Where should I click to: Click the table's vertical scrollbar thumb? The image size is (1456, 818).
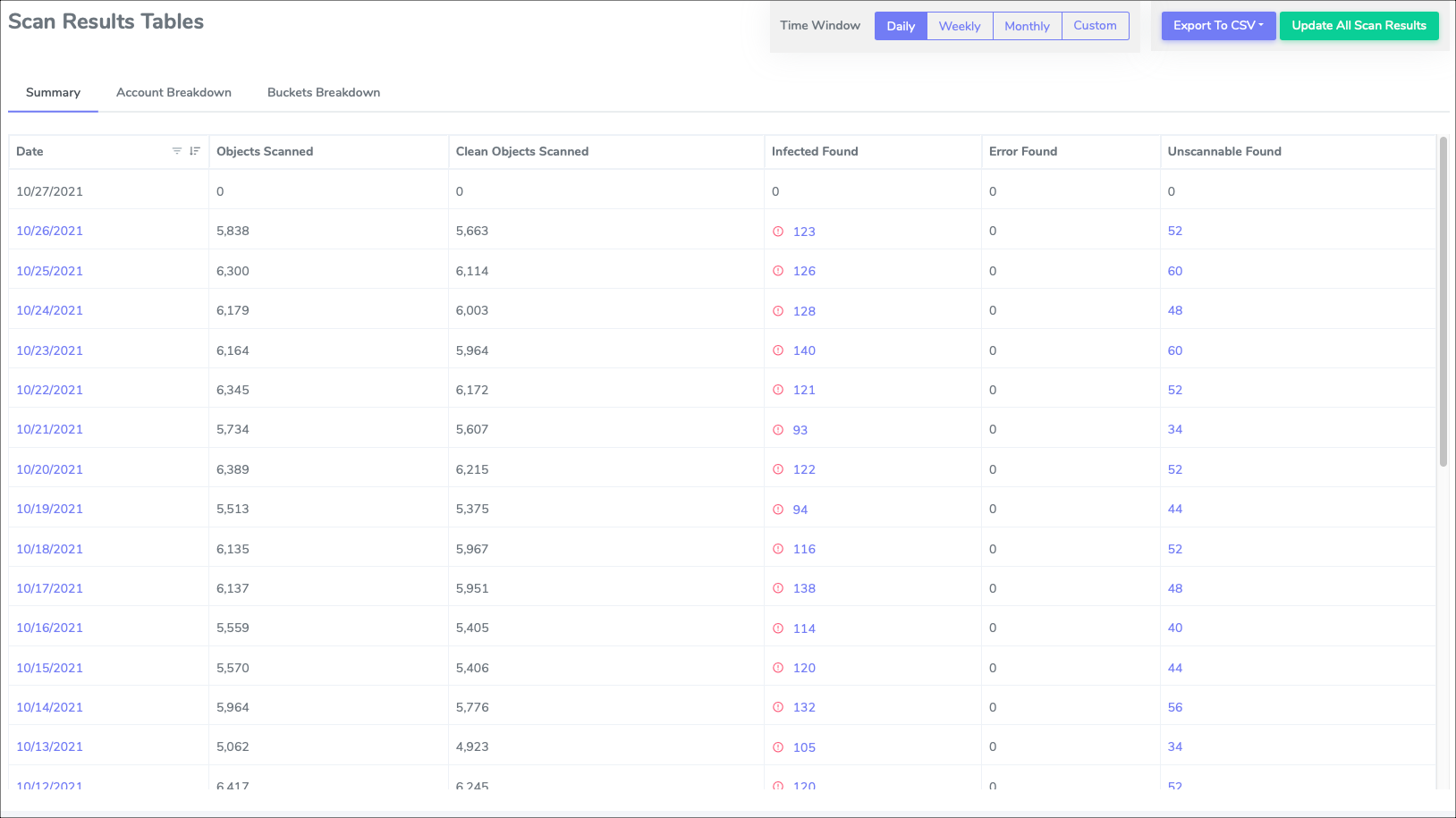(1443, 301)
